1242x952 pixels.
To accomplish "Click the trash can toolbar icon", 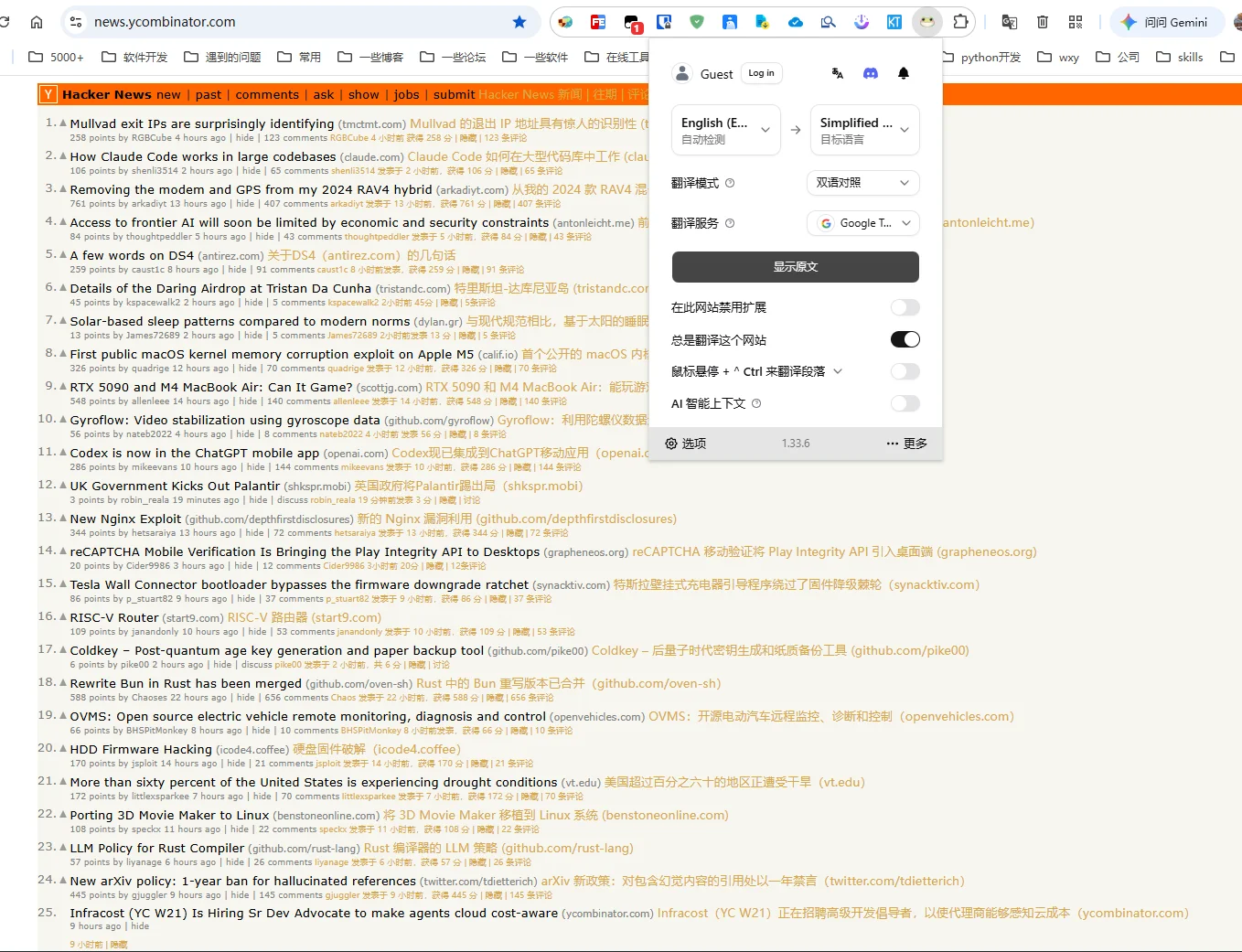I will coord(1043,22).
